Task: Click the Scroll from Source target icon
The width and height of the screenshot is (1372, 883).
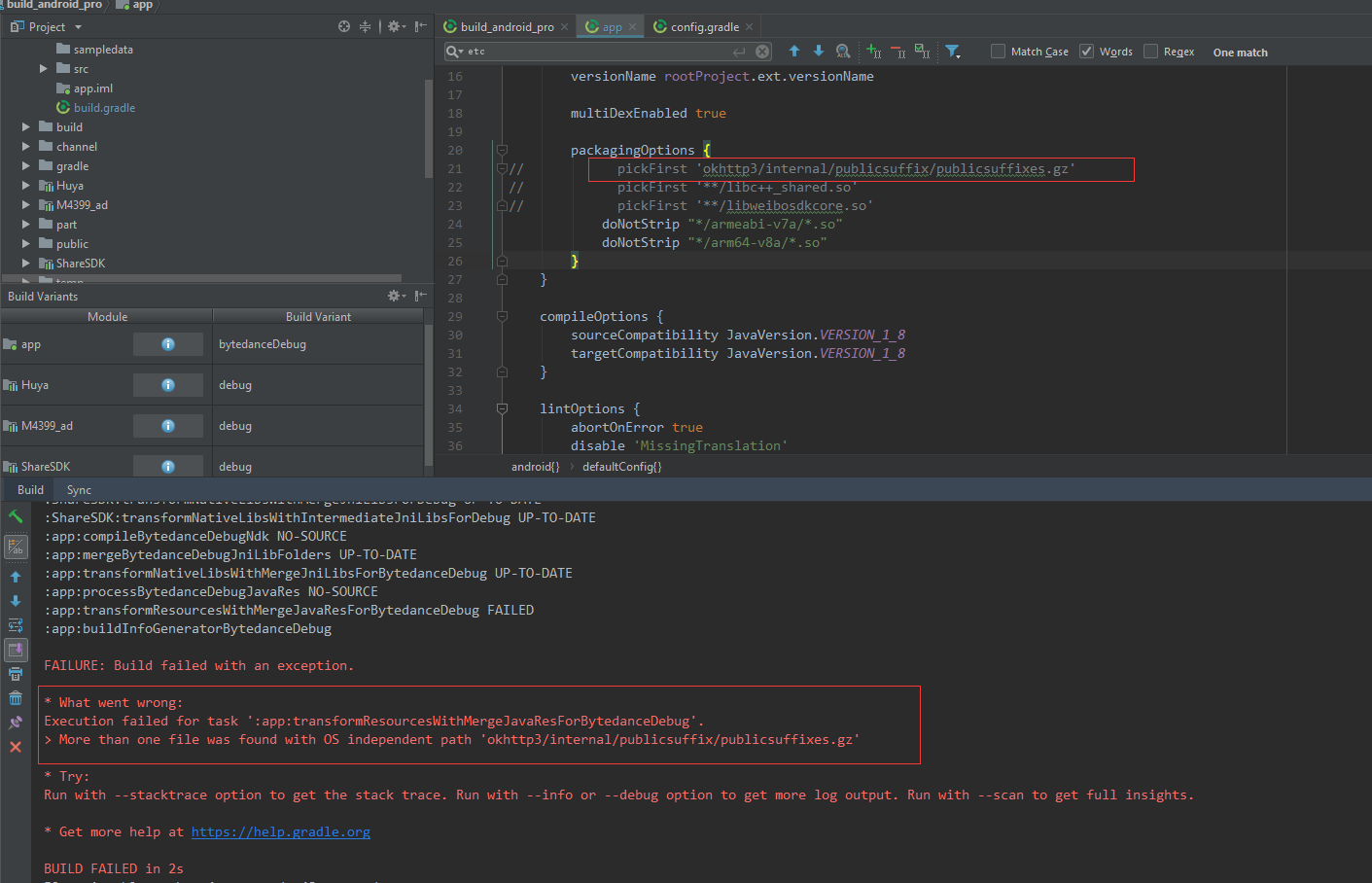Action: (344, 27)
